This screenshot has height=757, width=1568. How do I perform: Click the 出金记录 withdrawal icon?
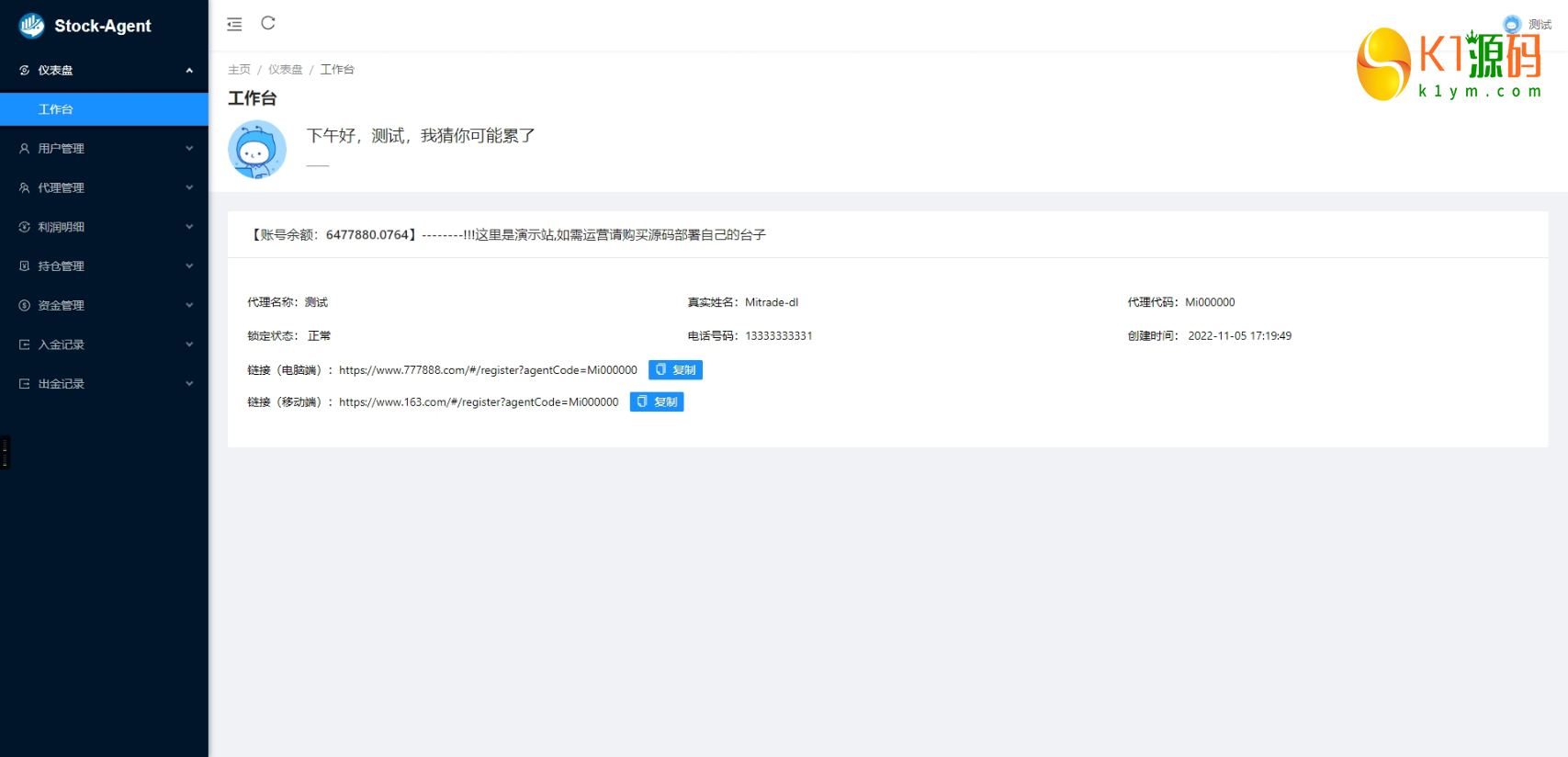pyautogui.click(x=25, y=384)
